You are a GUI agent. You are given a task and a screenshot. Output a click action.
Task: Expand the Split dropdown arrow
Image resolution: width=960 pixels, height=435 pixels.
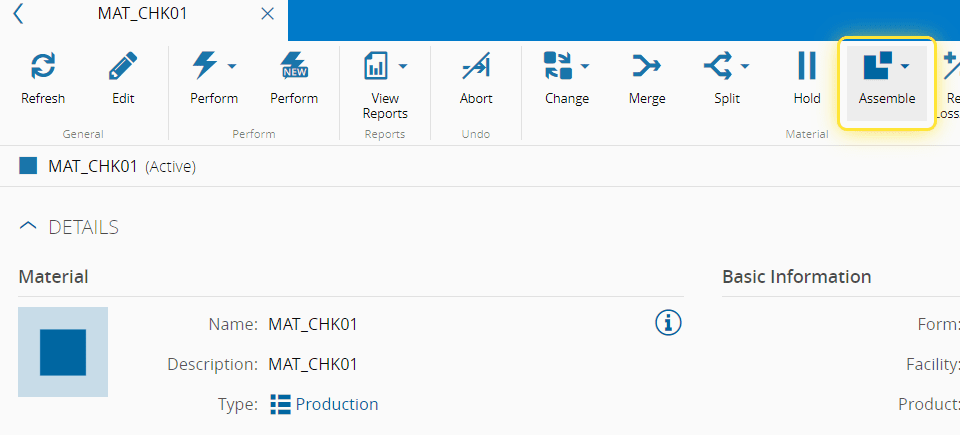[745, 67]
